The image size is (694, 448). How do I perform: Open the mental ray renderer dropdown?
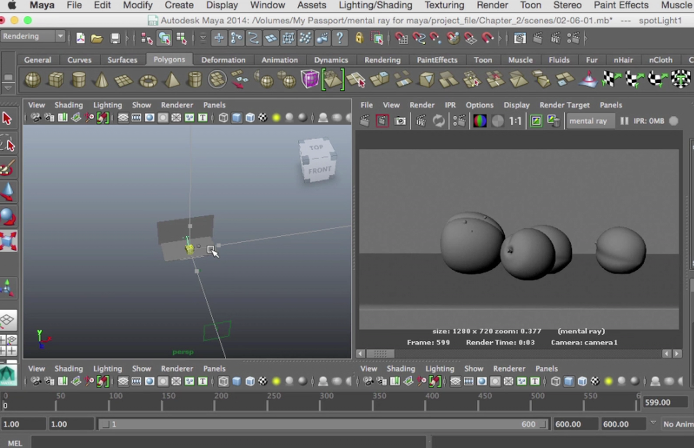click(x=590, y=121)
